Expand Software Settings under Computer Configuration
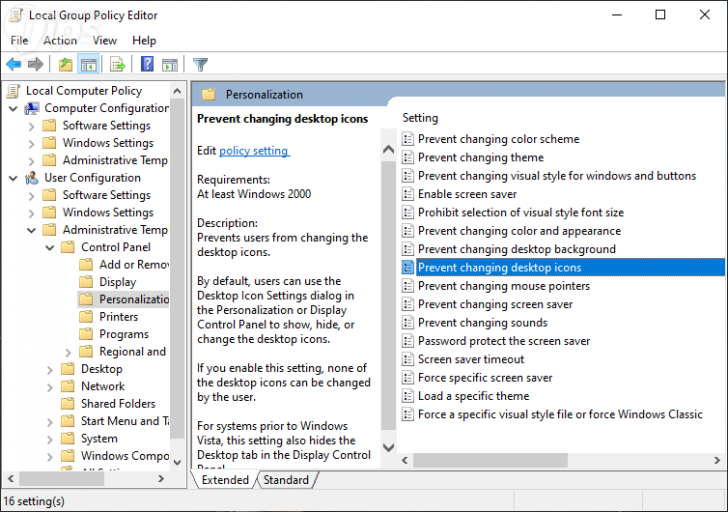728x512 pixels. (x=31, y=126)
